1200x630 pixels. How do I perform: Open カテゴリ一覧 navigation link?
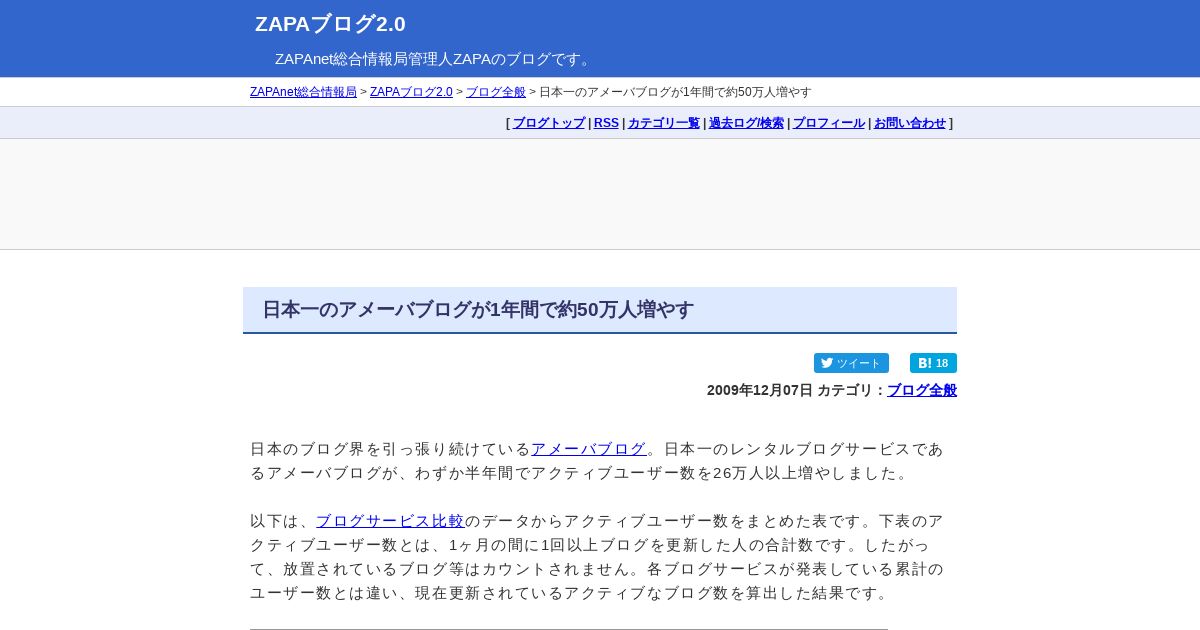coord(664,123)
